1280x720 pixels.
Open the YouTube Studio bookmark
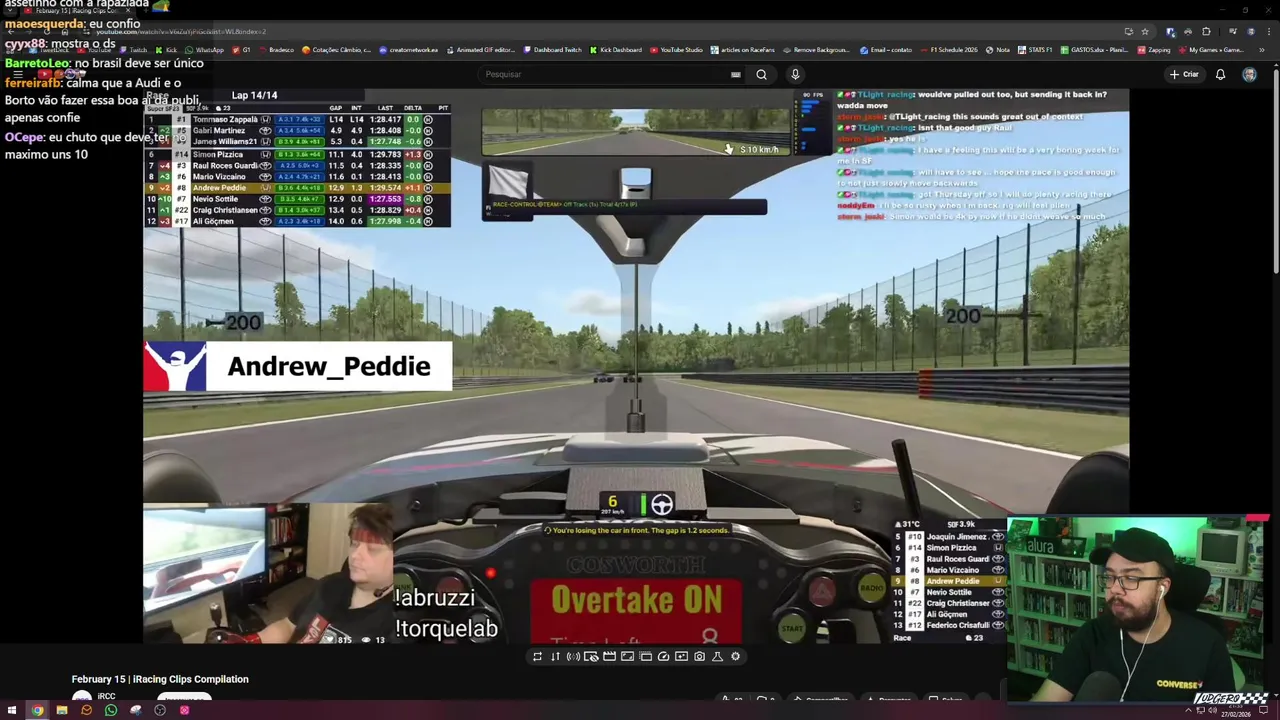point(676,50)
